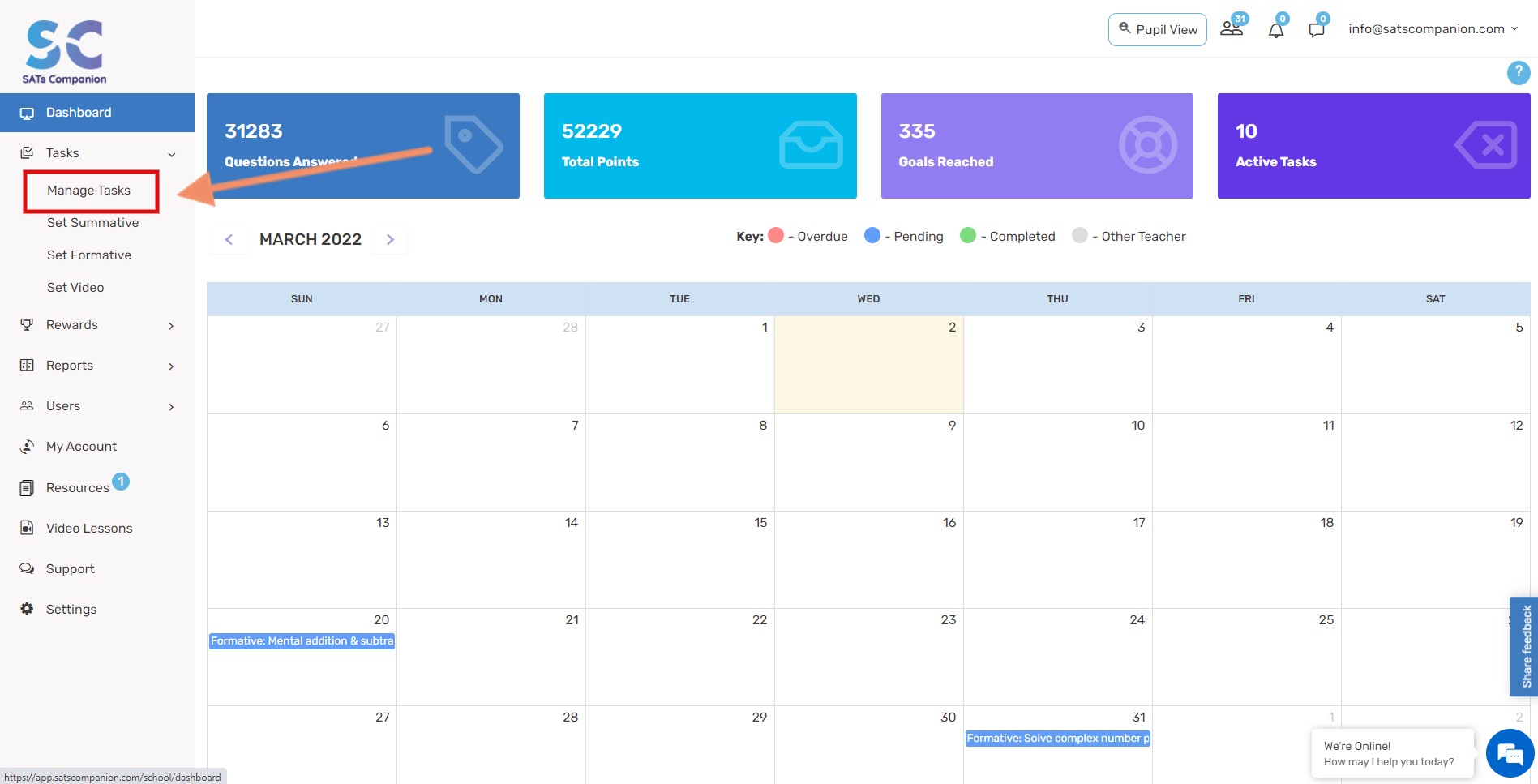Expand the Users submenu arrow

click(171, 407)
